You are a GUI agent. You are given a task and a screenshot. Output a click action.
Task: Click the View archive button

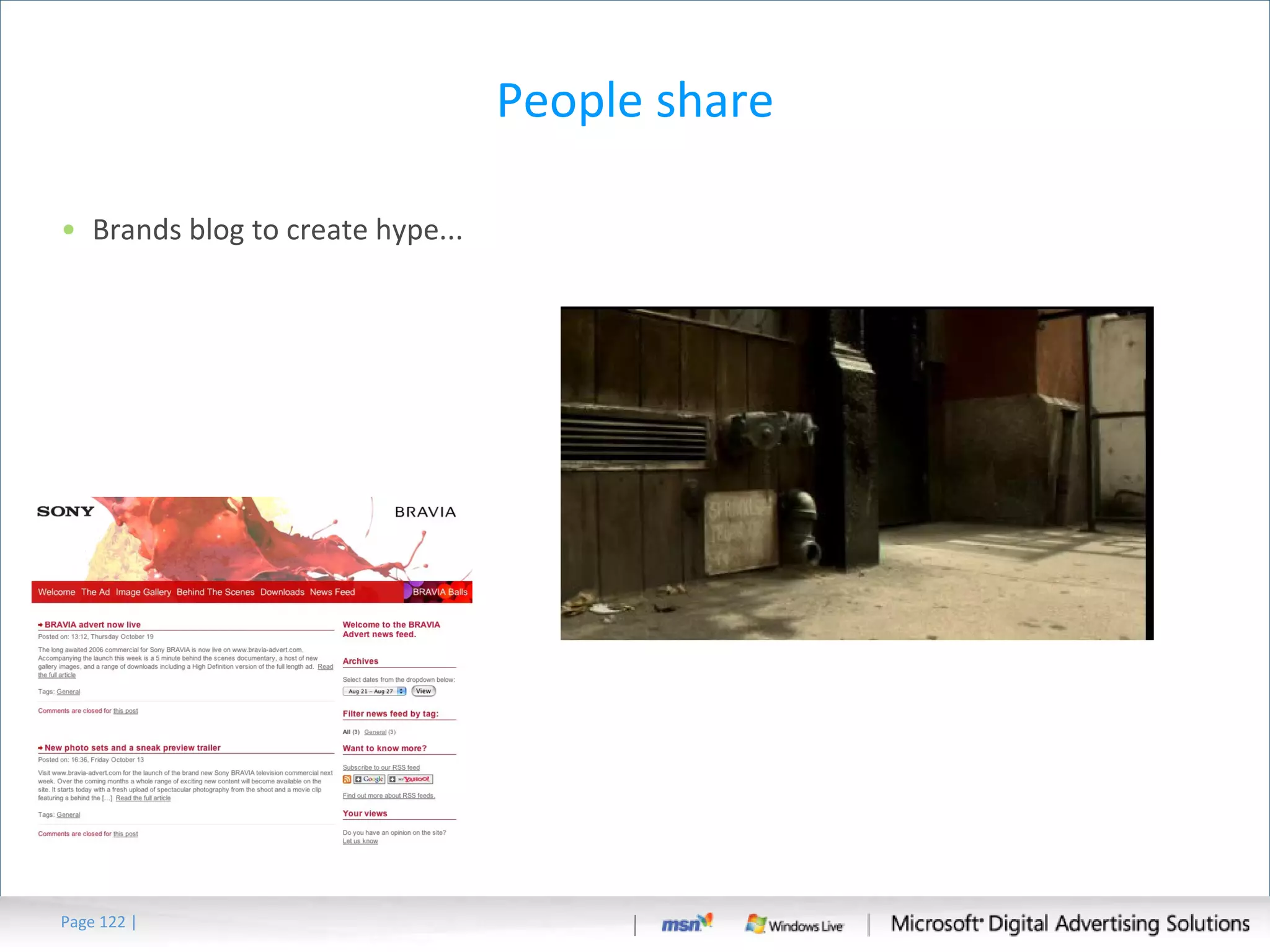[x=424, y=691]
